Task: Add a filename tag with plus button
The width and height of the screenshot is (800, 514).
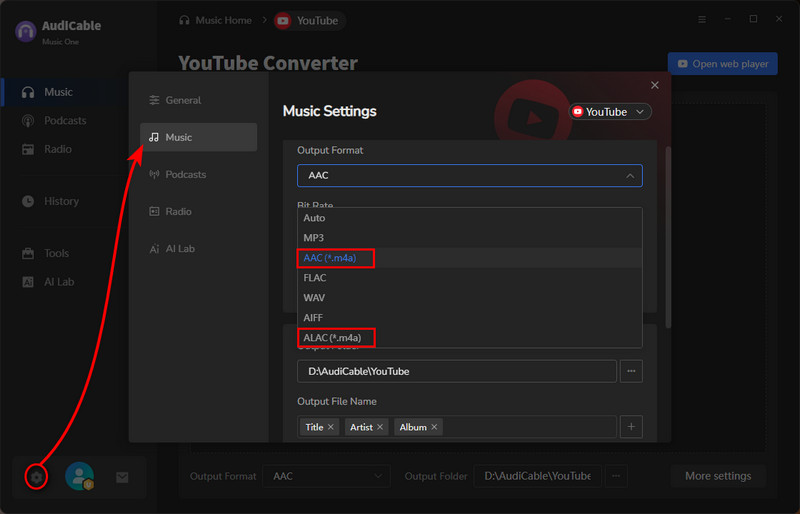Action: coord(631,427)
